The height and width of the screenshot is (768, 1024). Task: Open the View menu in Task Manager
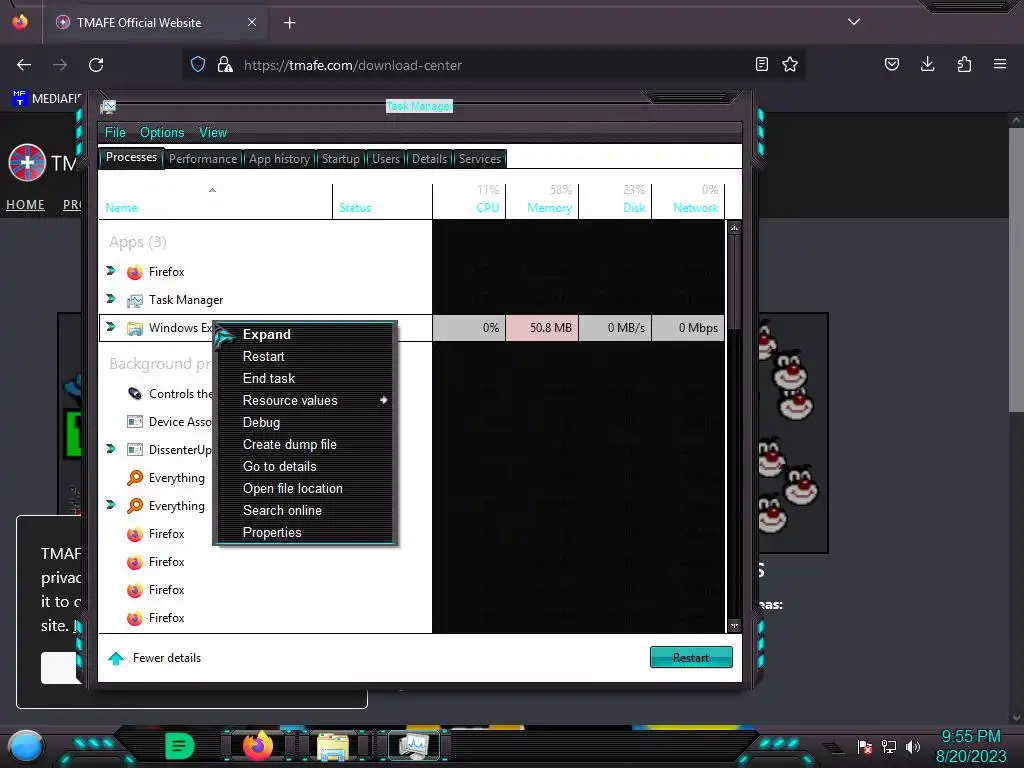(213, 133)
